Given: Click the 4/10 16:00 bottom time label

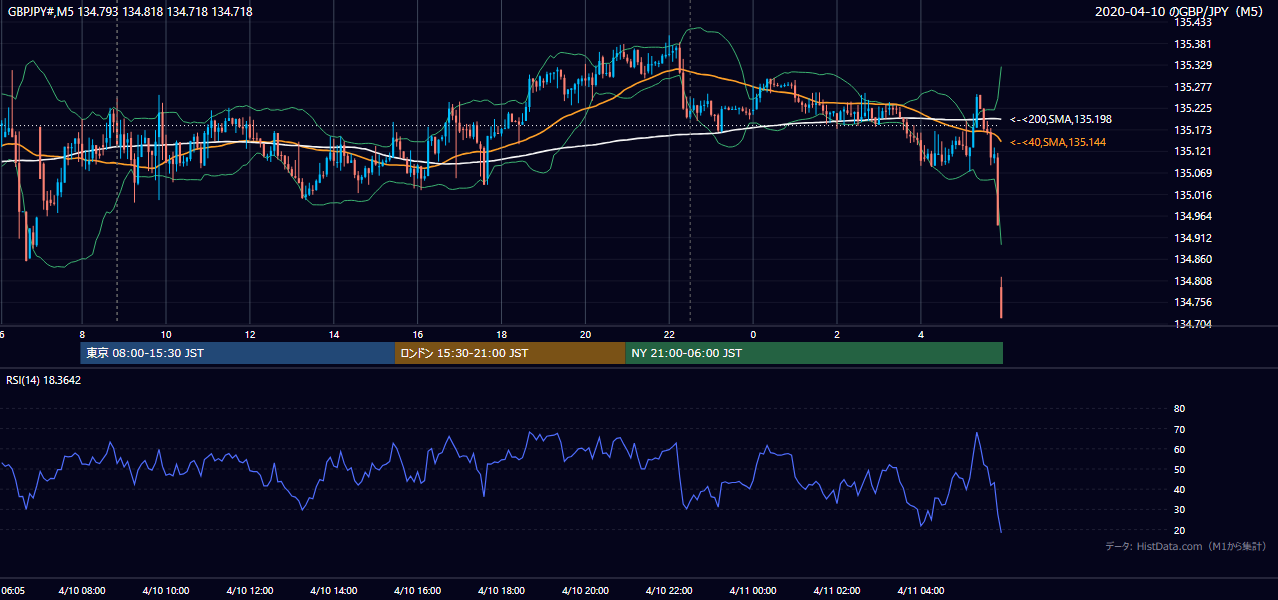Looking at the screenshot, I should [418, 591].
